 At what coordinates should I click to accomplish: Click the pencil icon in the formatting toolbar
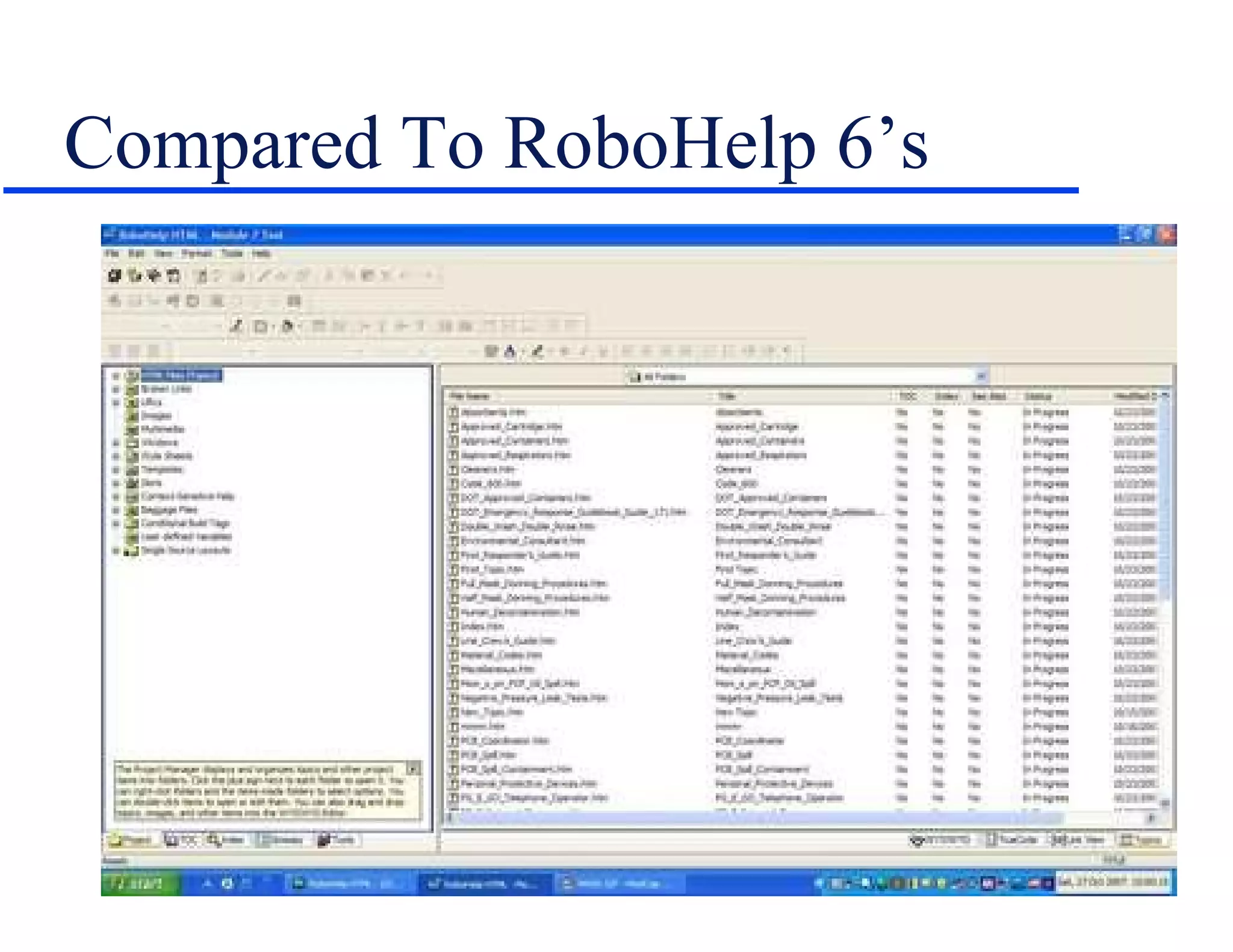coord(237,326)
